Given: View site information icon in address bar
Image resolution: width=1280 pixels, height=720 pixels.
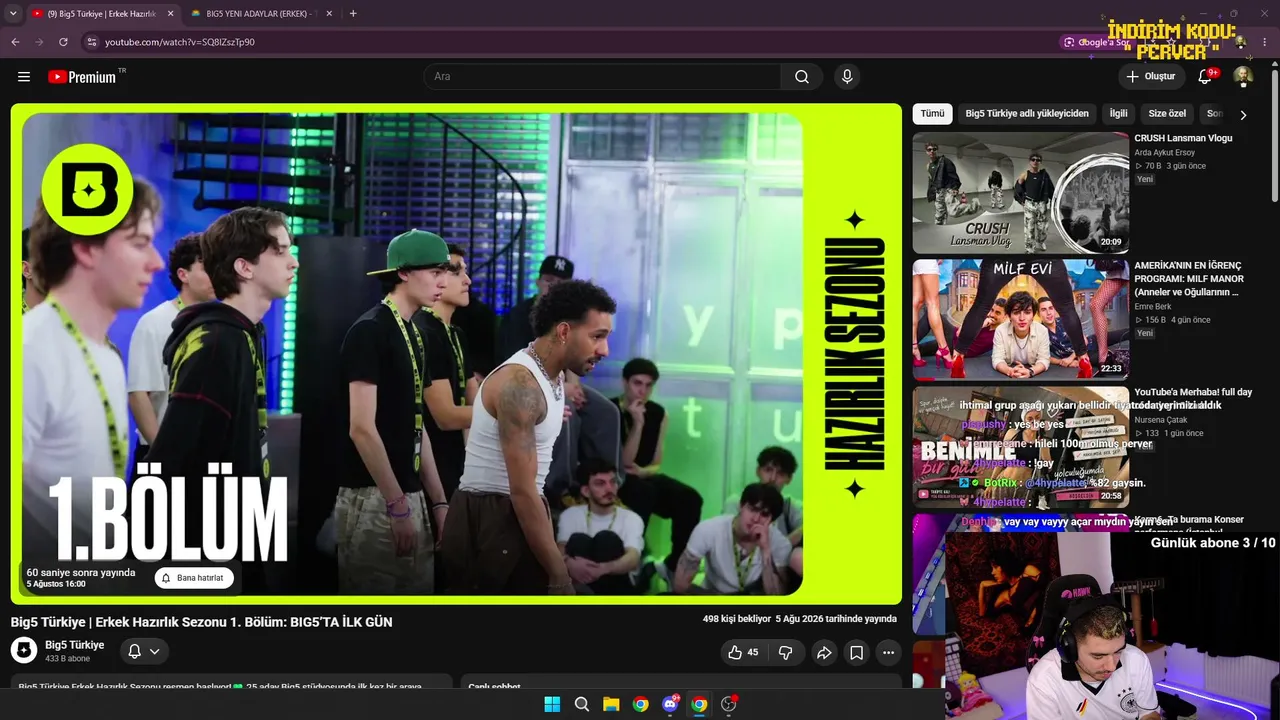Looking at the screenshot, I should coord(91,42).
